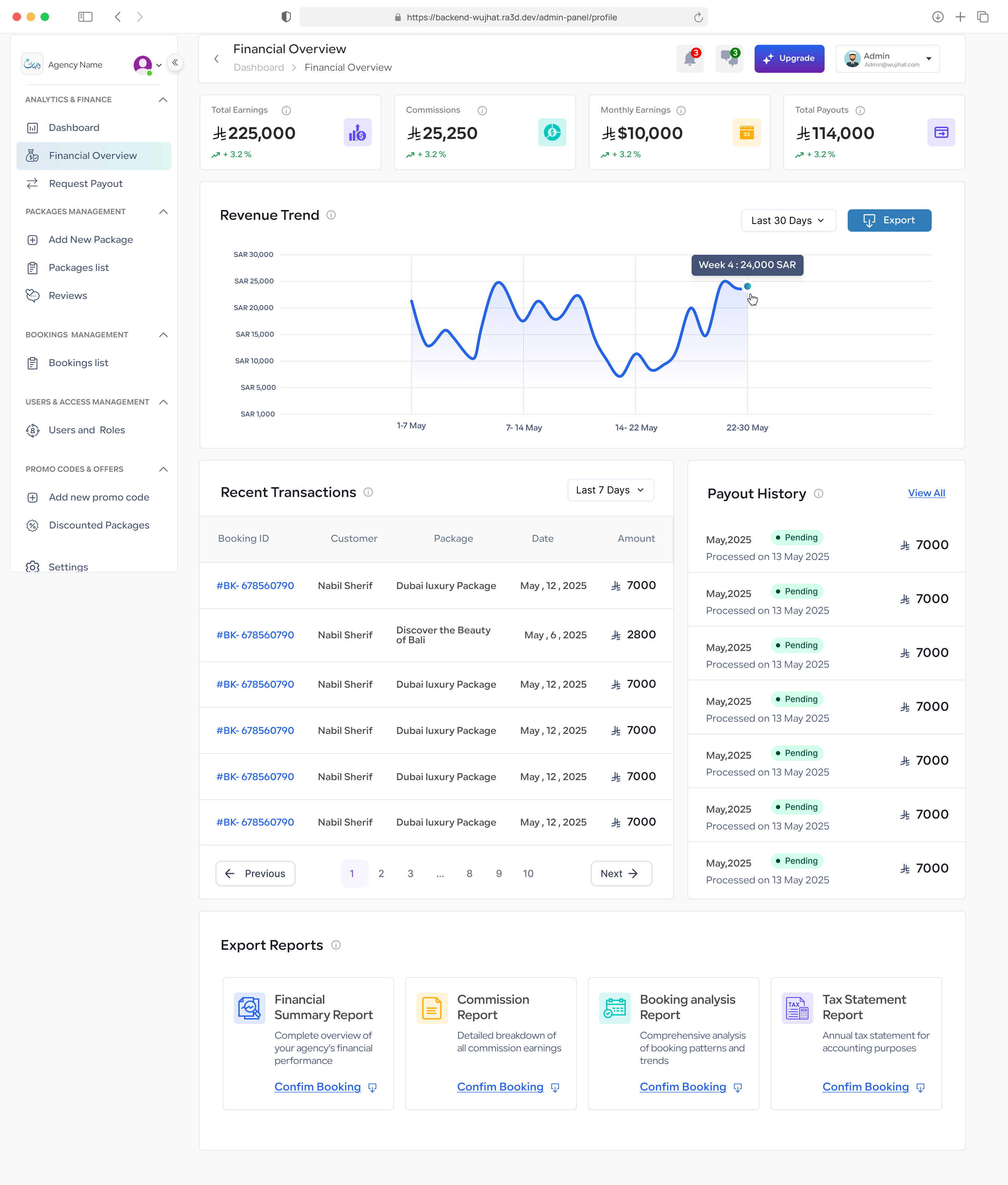Image resolution: width=1008 pixels, height=1185 pixels.
Task: Click the Upgrade button
Action: (x=789, y=58)
